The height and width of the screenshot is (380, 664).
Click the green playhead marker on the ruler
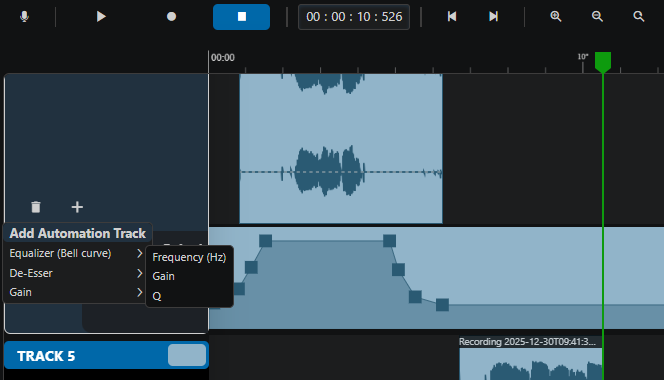click(603, 62)
